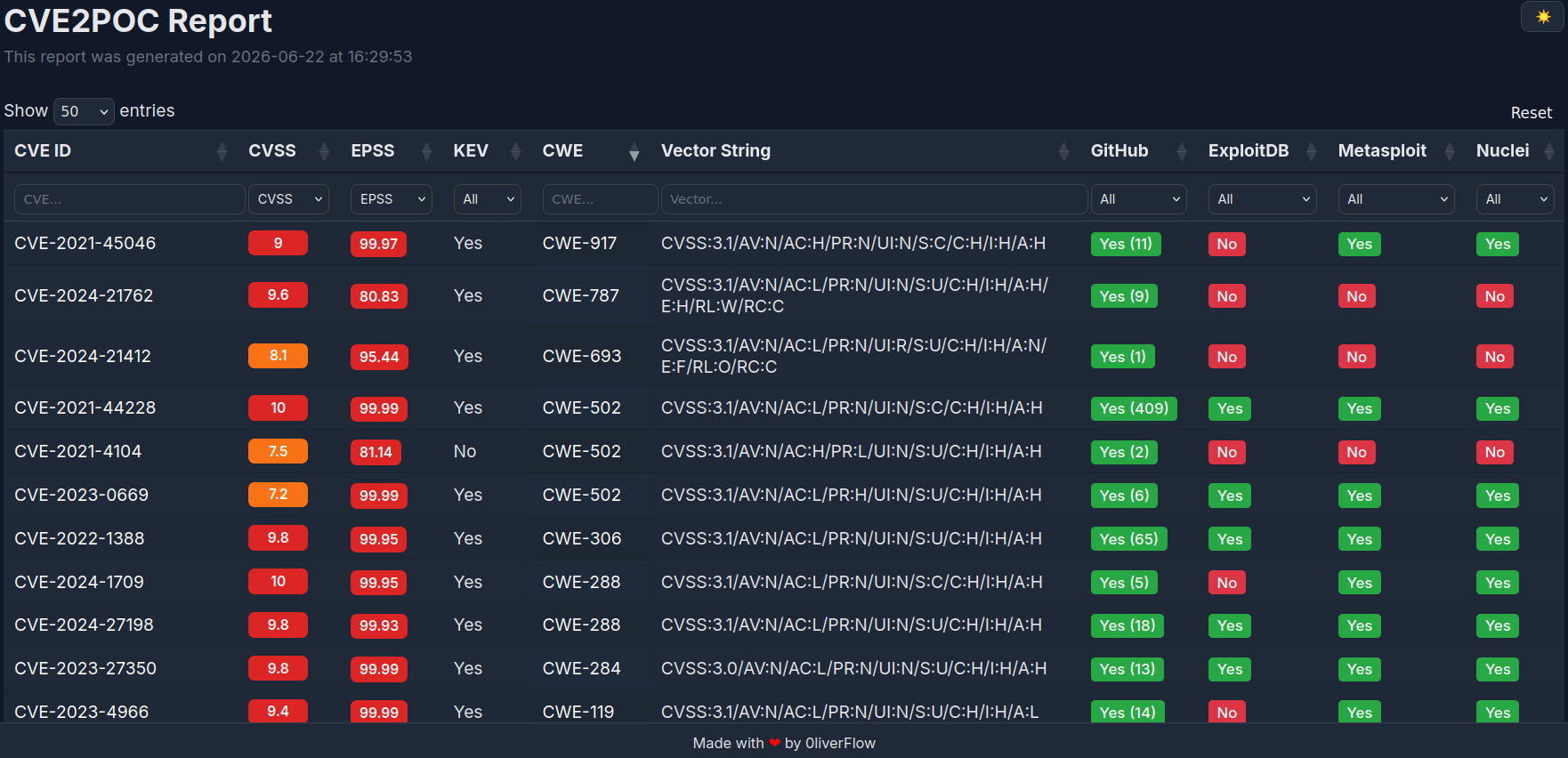Click Metasploit Yes for CVE-2021-45046

click(x=1359, y=244)
